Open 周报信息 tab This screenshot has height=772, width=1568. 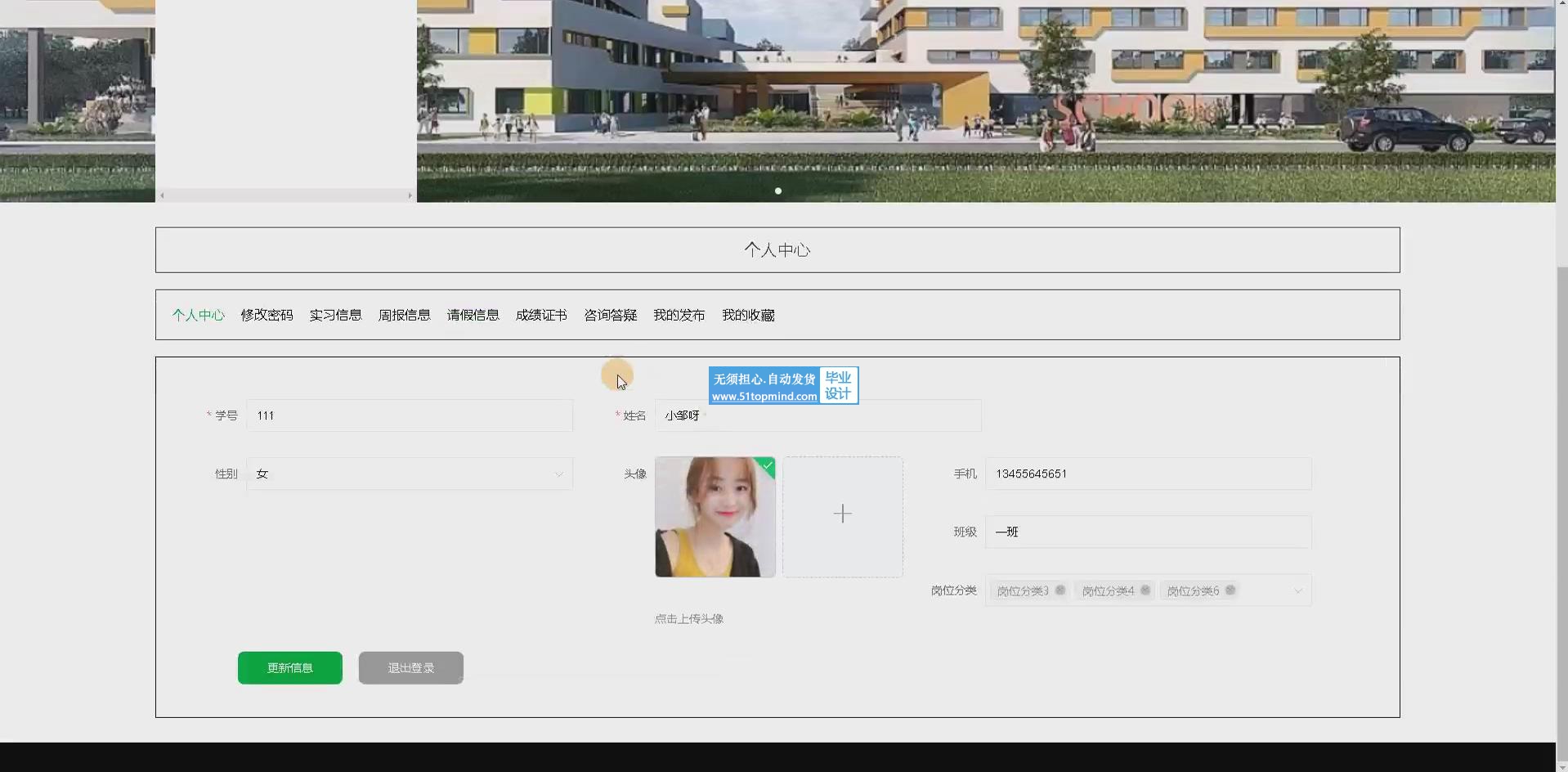[x=404, y=315]
